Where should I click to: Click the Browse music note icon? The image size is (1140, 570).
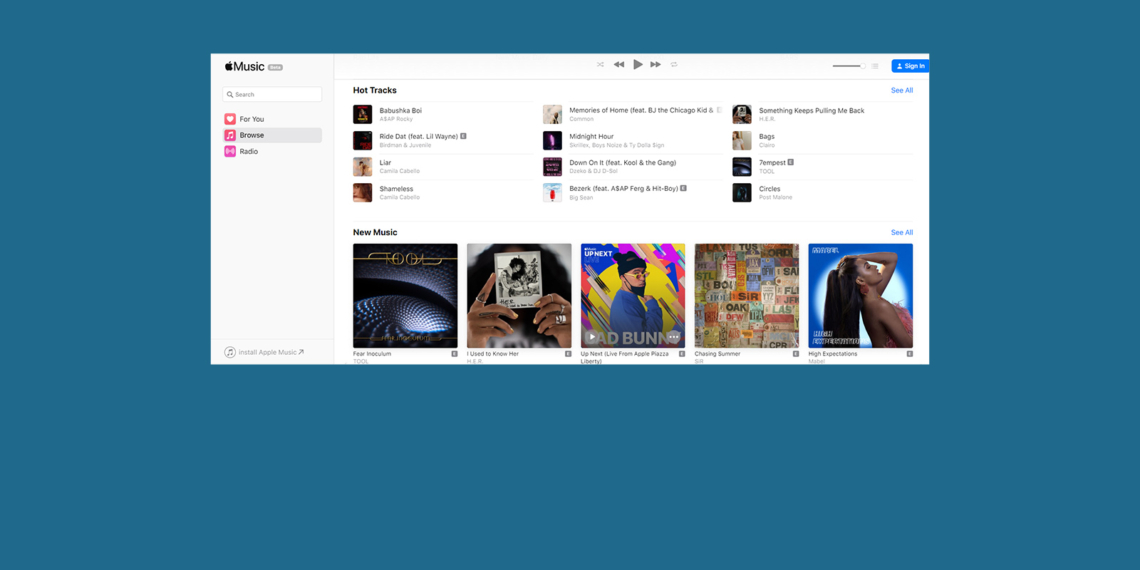coord(230,135)
